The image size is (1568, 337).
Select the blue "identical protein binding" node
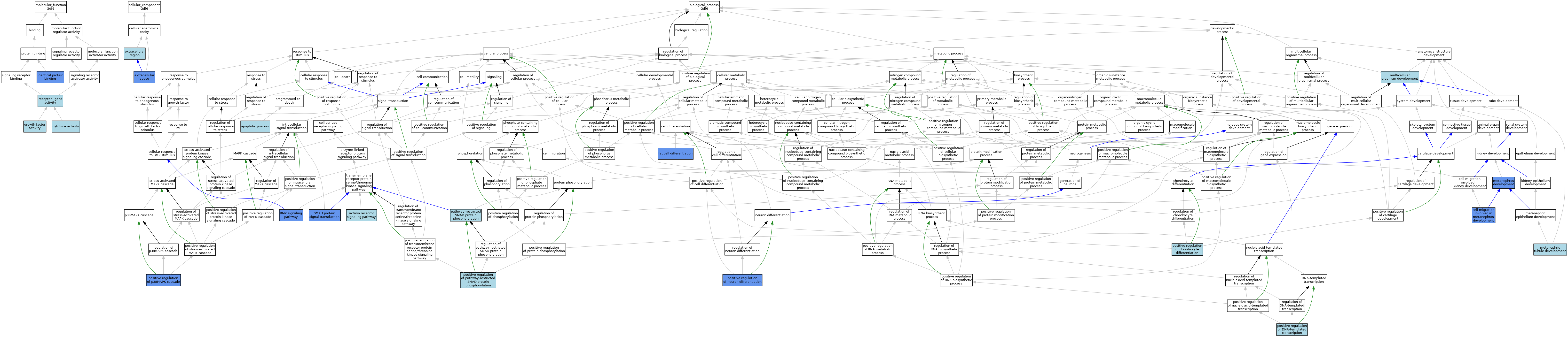[50, 77]
